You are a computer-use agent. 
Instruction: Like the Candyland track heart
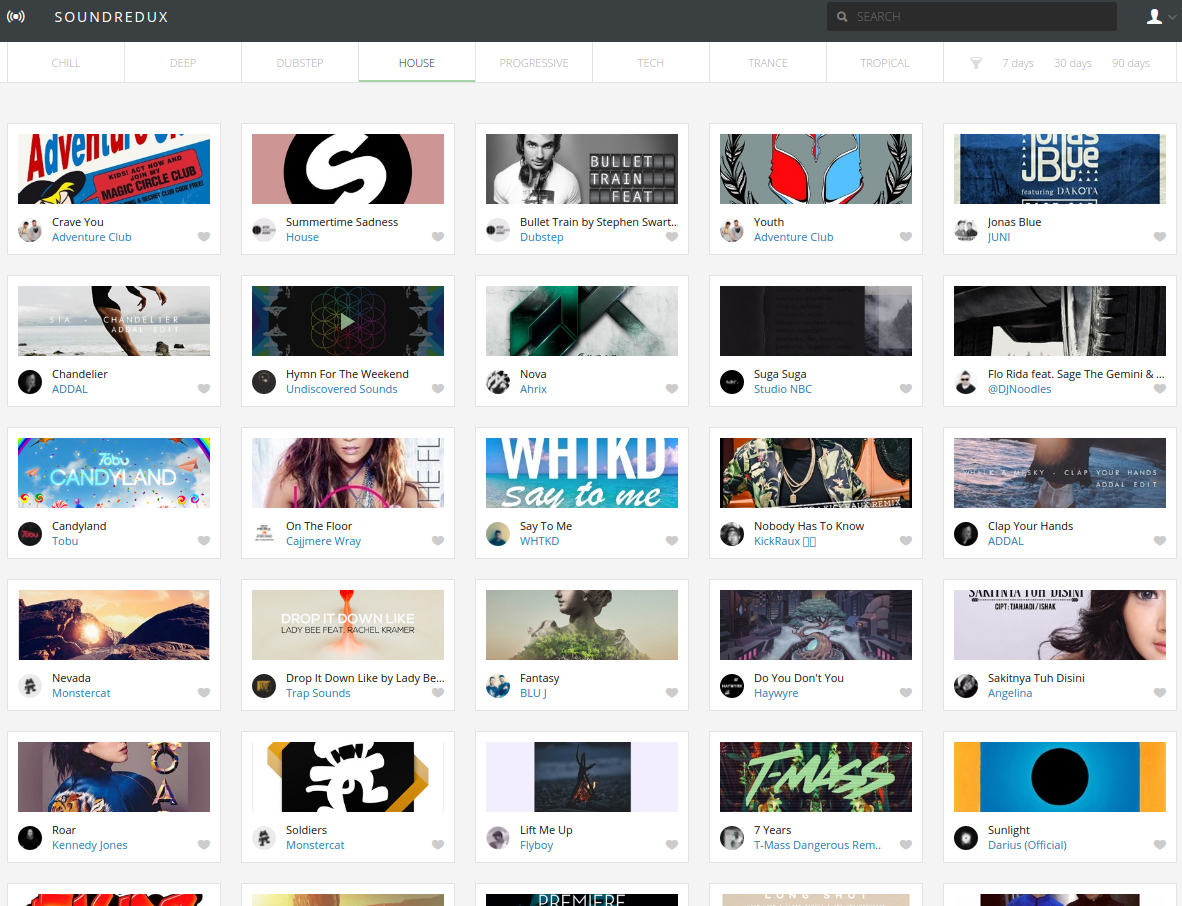[204, 540]
